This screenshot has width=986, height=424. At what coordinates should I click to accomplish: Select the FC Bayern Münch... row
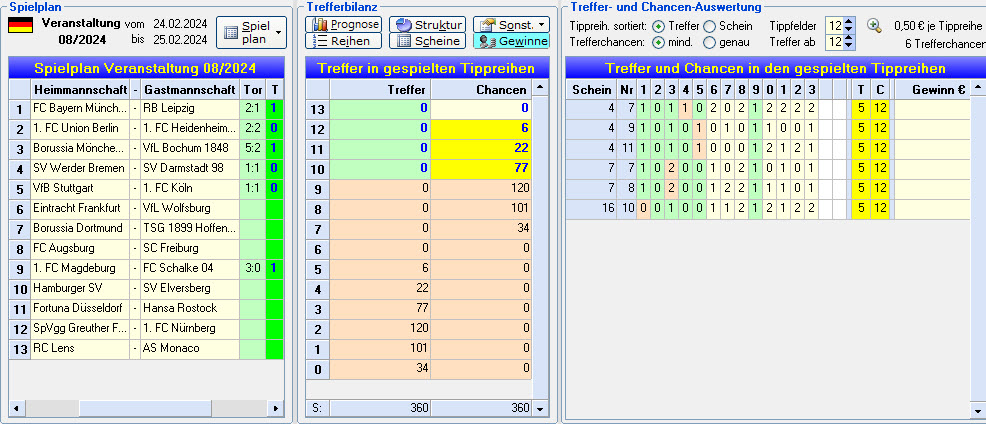[x=146, y=108]
